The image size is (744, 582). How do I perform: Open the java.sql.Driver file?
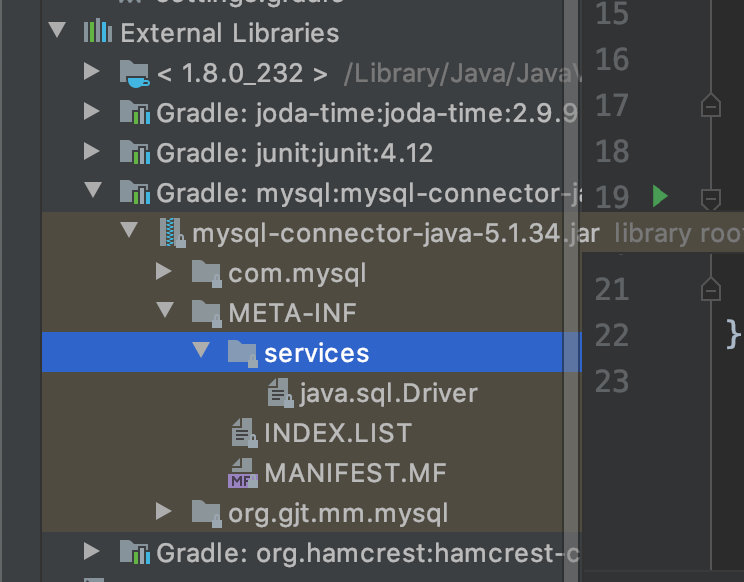coord(388,393)
